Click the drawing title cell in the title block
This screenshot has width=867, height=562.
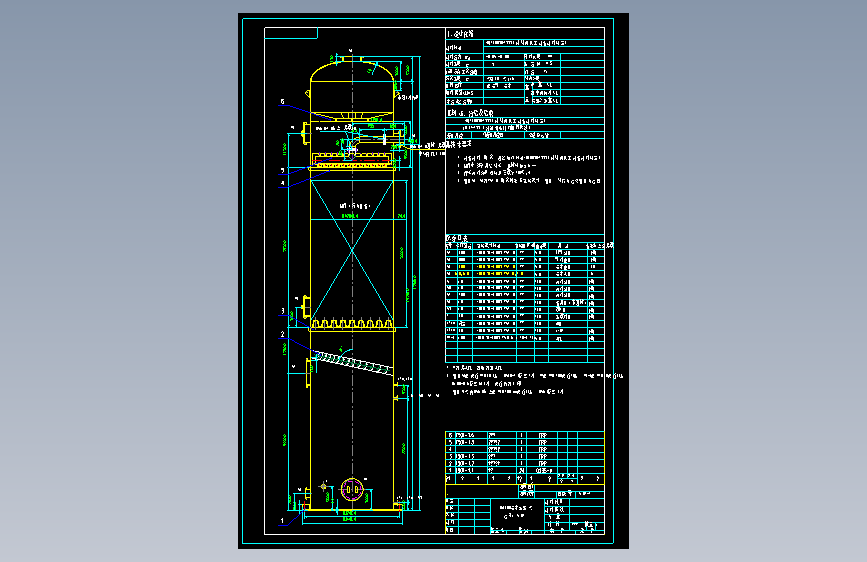[x=516, y=512]
